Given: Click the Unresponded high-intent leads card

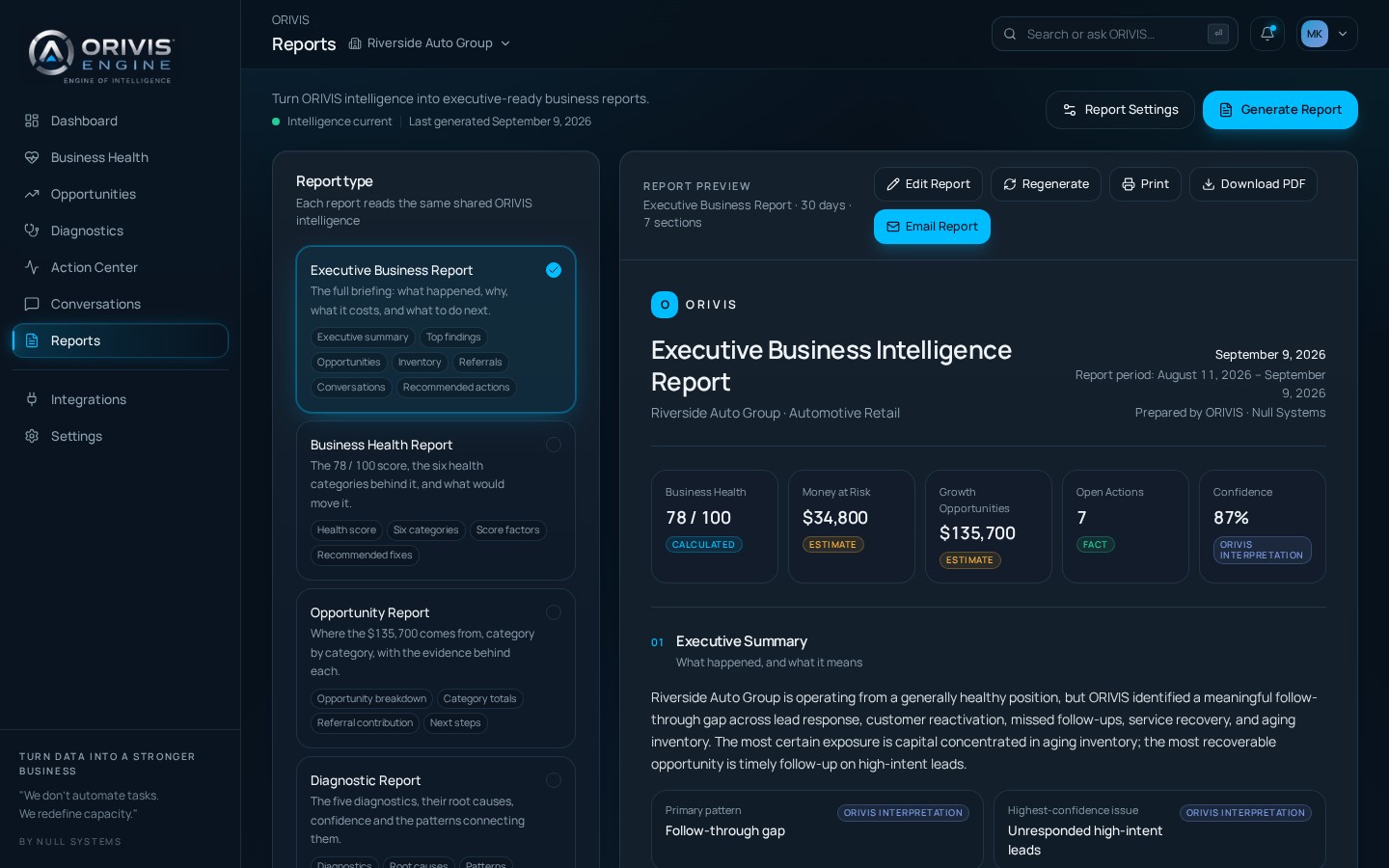Looking at the screenshot, I should 1159,829.
